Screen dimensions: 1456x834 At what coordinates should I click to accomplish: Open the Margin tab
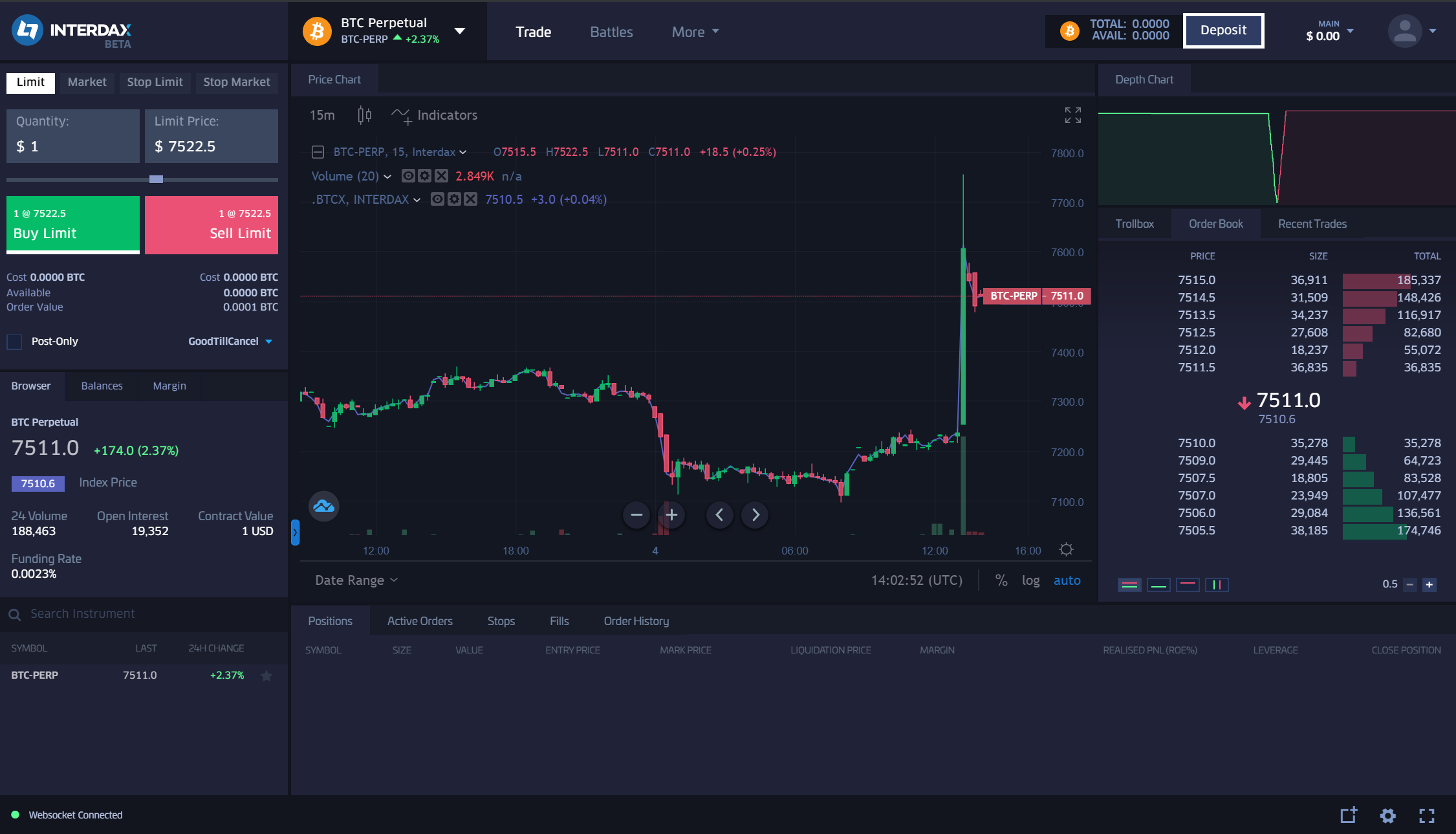click(x=169, y=386)
